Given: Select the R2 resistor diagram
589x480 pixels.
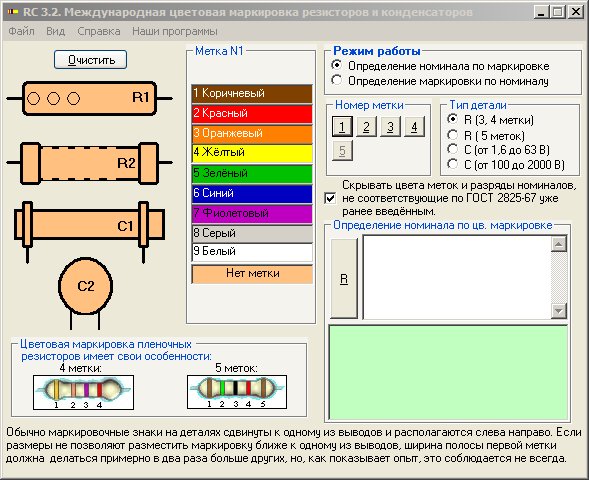Looking at the screenshot, I should [x=89, y=163].
